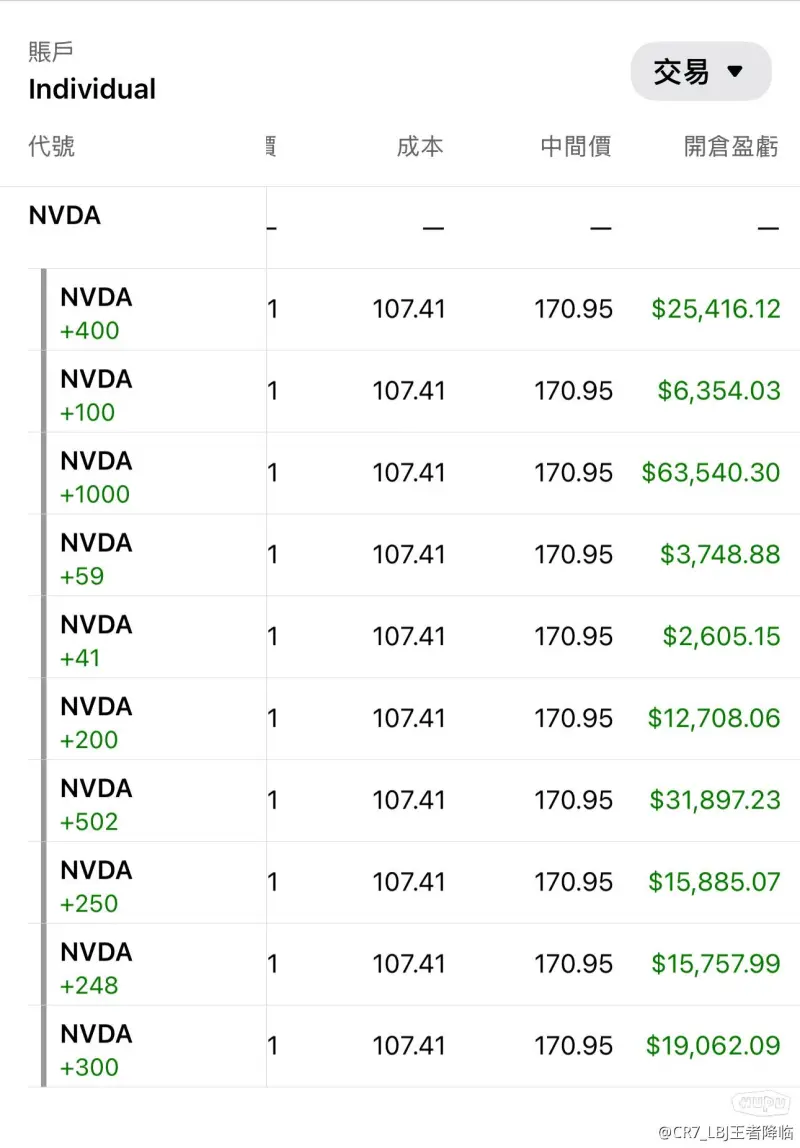The image size is (800, 1148).
Task: Select the NVDA +1000 lot row
Action: click(x=414, y=474)
